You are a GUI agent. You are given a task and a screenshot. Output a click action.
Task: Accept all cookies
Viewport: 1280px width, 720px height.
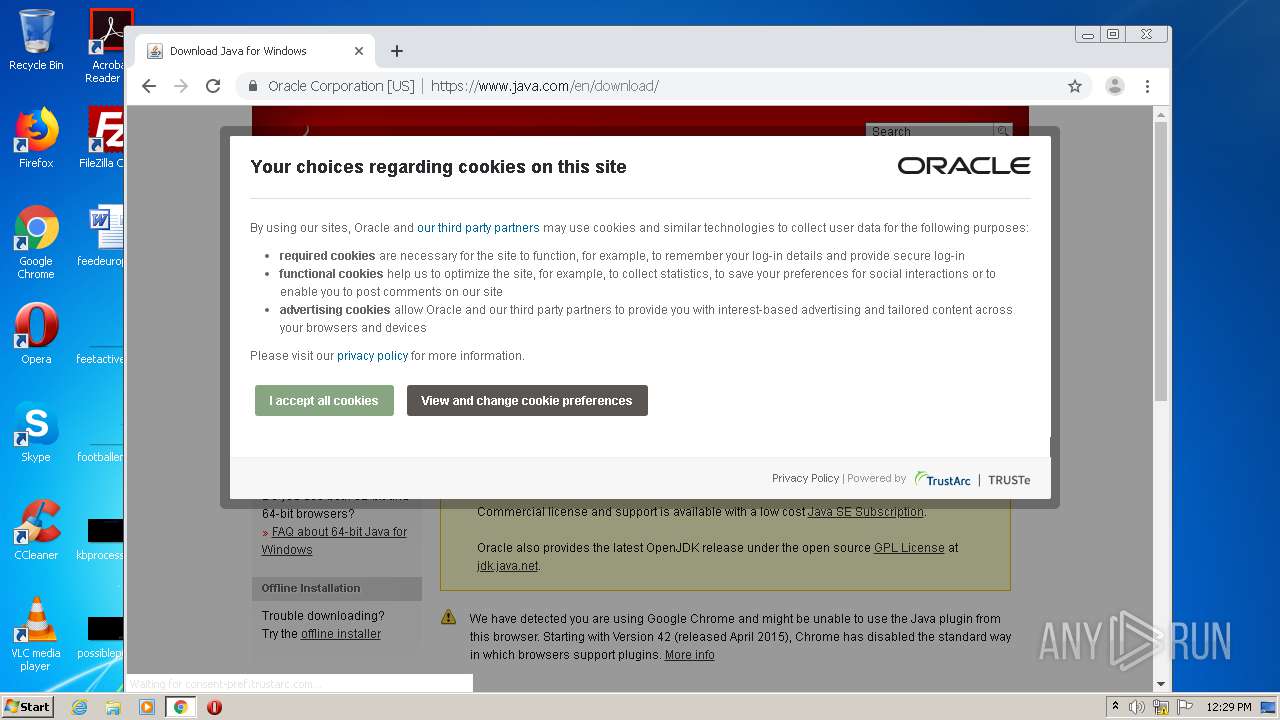[x=324, y=401]
